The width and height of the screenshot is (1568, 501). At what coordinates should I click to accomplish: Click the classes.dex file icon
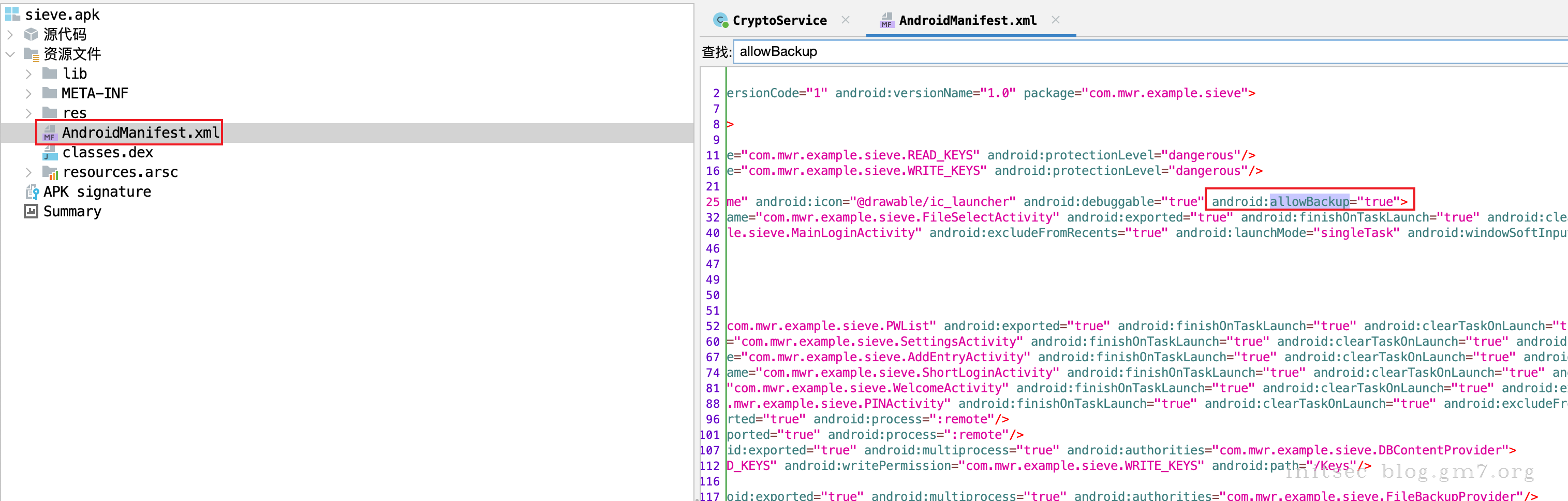(x=50, y=153)
